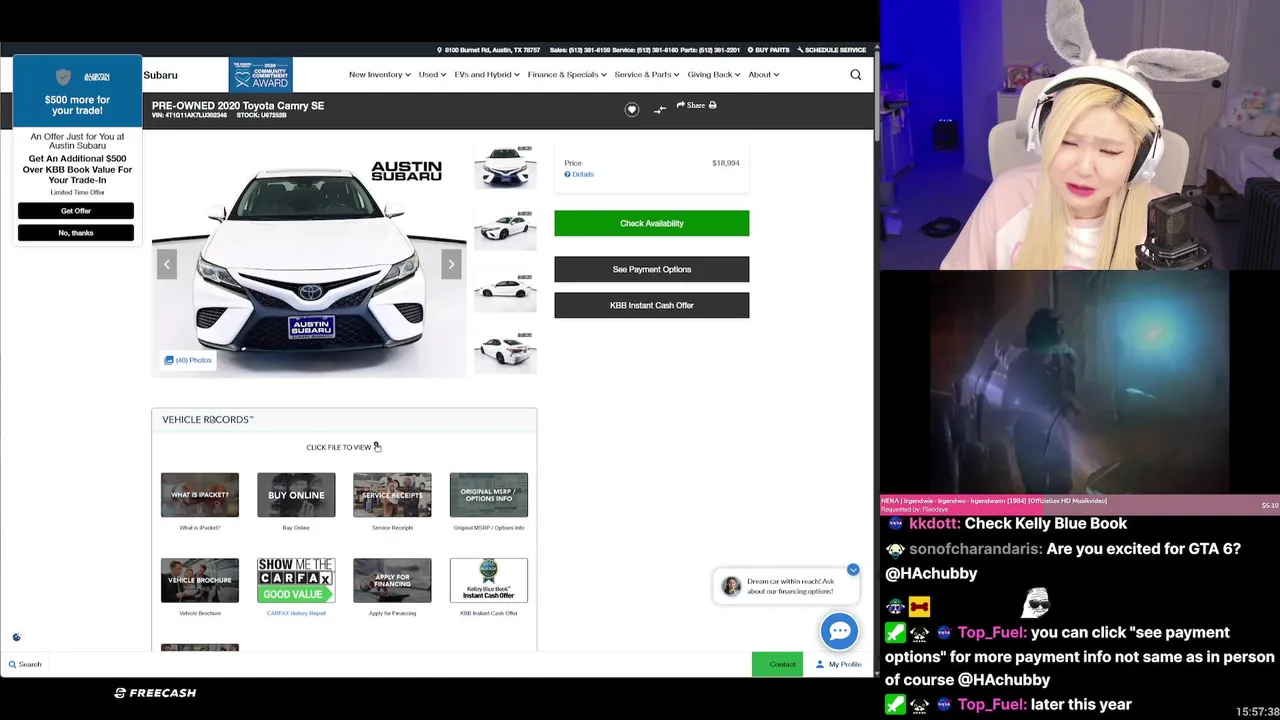
Task: Expand the About menu
Action: point(764,74)
